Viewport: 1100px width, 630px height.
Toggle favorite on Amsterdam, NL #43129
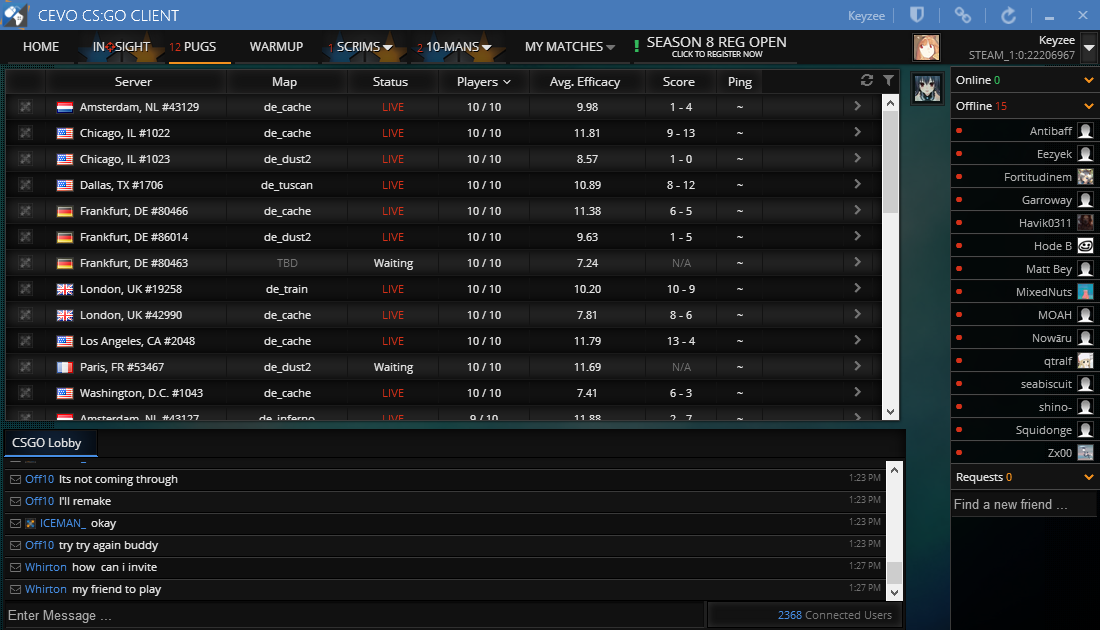25,107
